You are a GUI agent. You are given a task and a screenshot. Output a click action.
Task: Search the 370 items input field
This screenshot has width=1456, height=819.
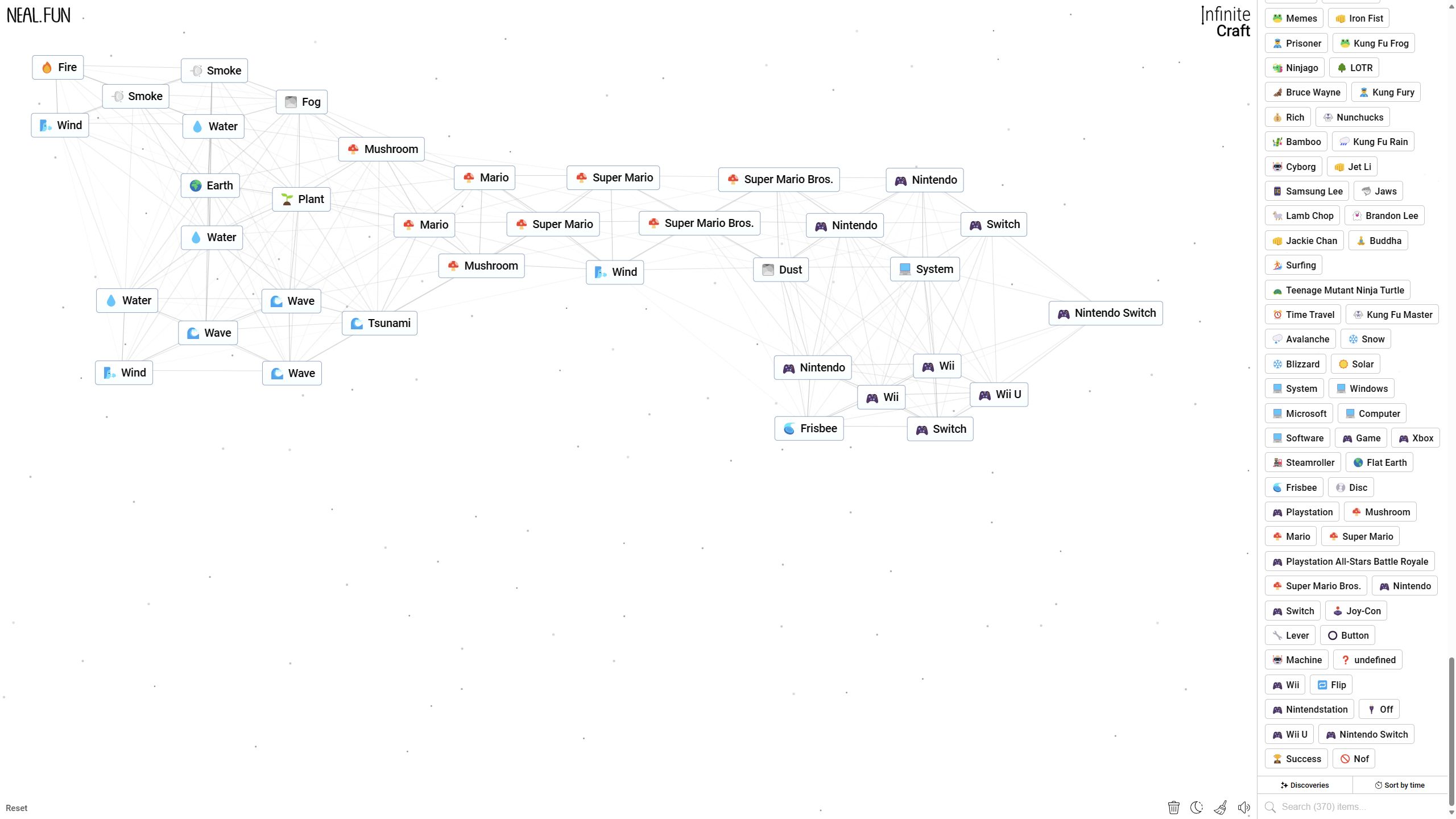tap(1355, 807)
